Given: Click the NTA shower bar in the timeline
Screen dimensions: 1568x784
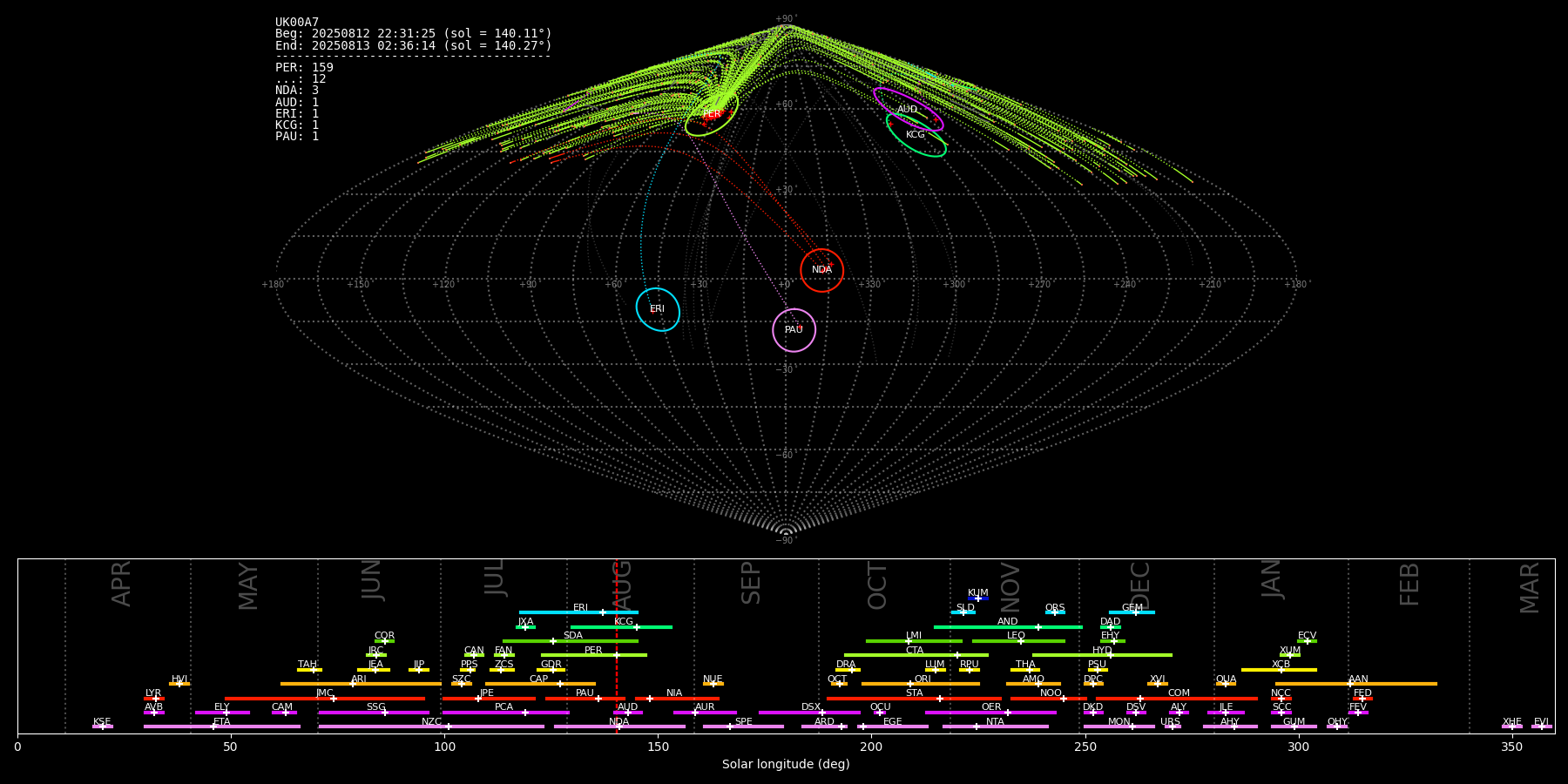Looking at the screenshot, I should [996, 727].
